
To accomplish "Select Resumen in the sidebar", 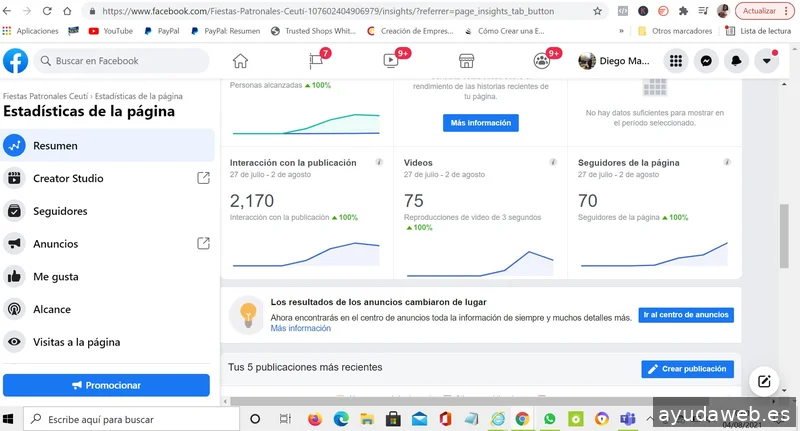I will (x=107, y=145).
